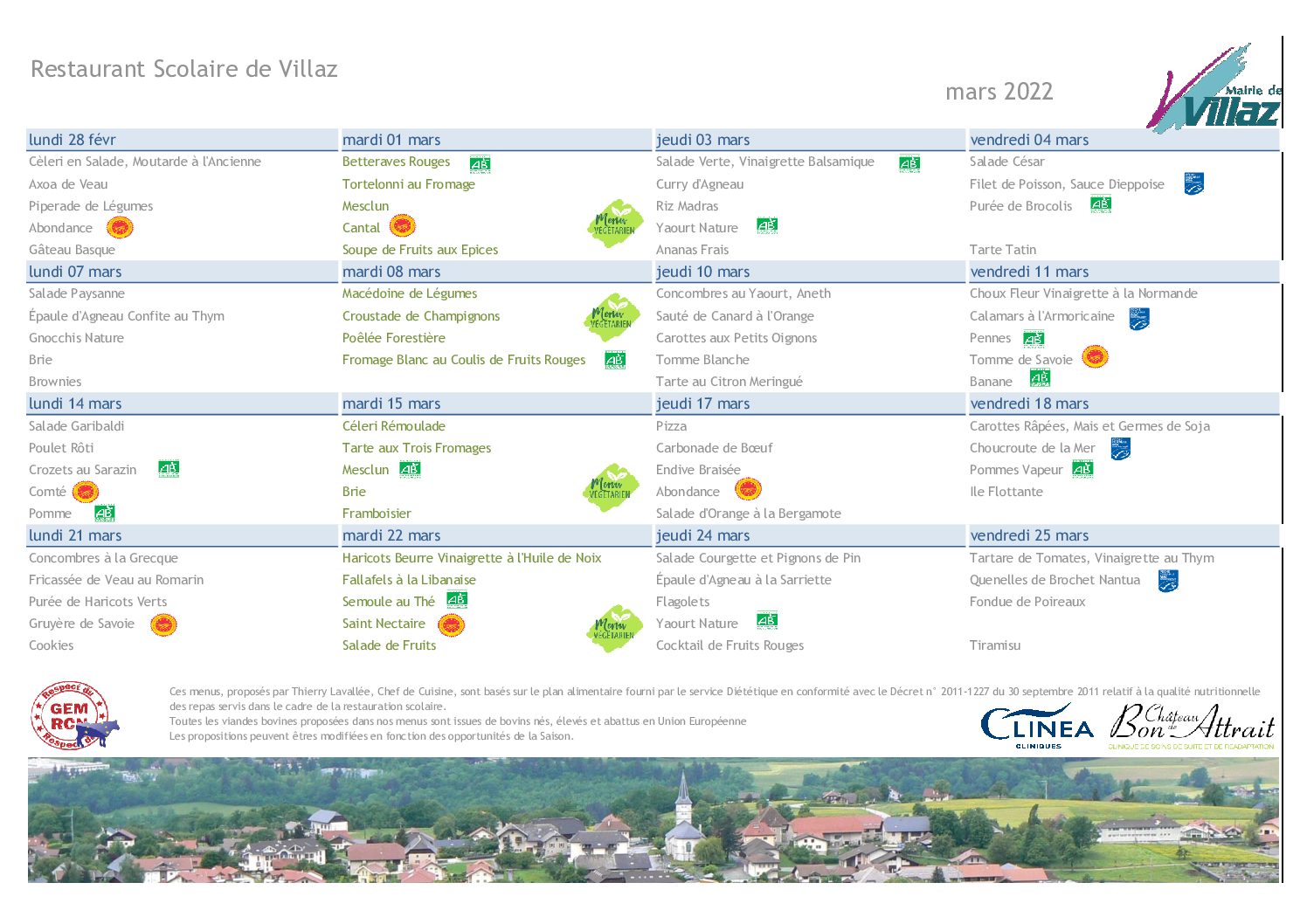Click the AB logo next to Salade Verte, Vinaigrette Balsamique

pos(909,163)
